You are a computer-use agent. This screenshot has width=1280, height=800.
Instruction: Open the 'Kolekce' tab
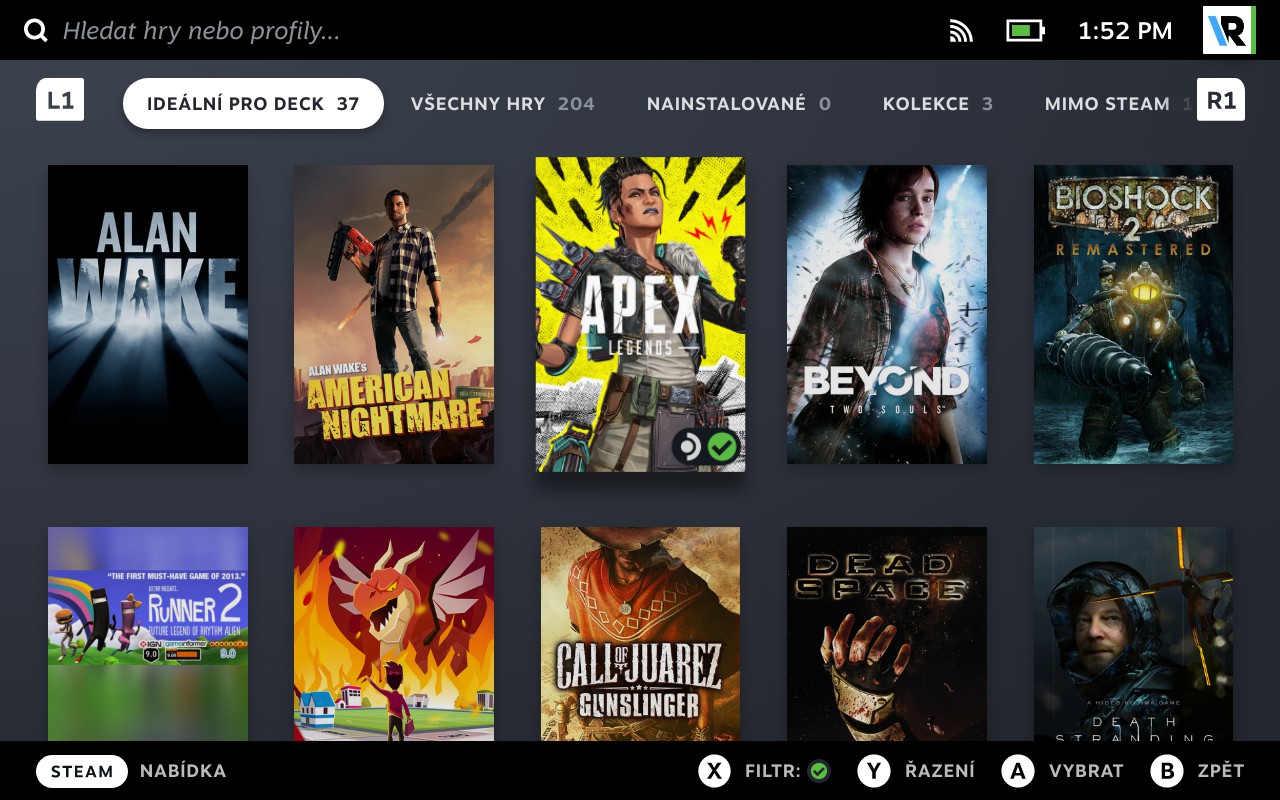[x=938, y=104]
